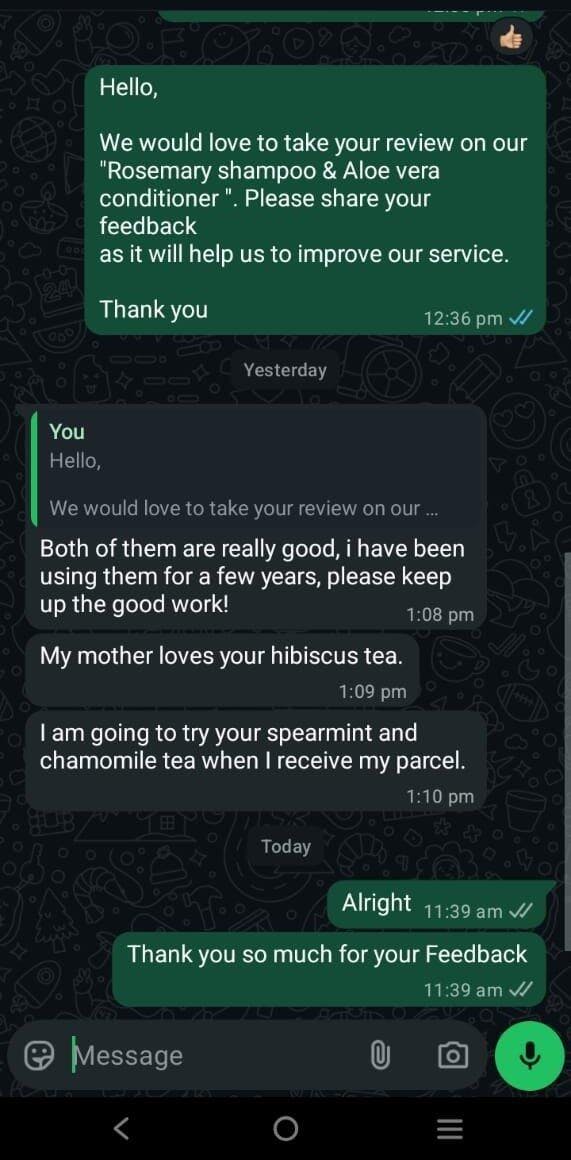Viewport: 571px width, 1160px height.
Task: Tap the thumbs up reaction emoji
Action: coord(511,37)
